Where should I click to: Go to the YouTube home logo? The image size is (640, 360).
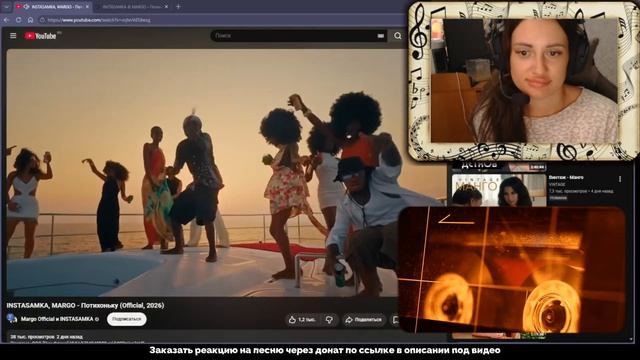(x=40, y=36)
